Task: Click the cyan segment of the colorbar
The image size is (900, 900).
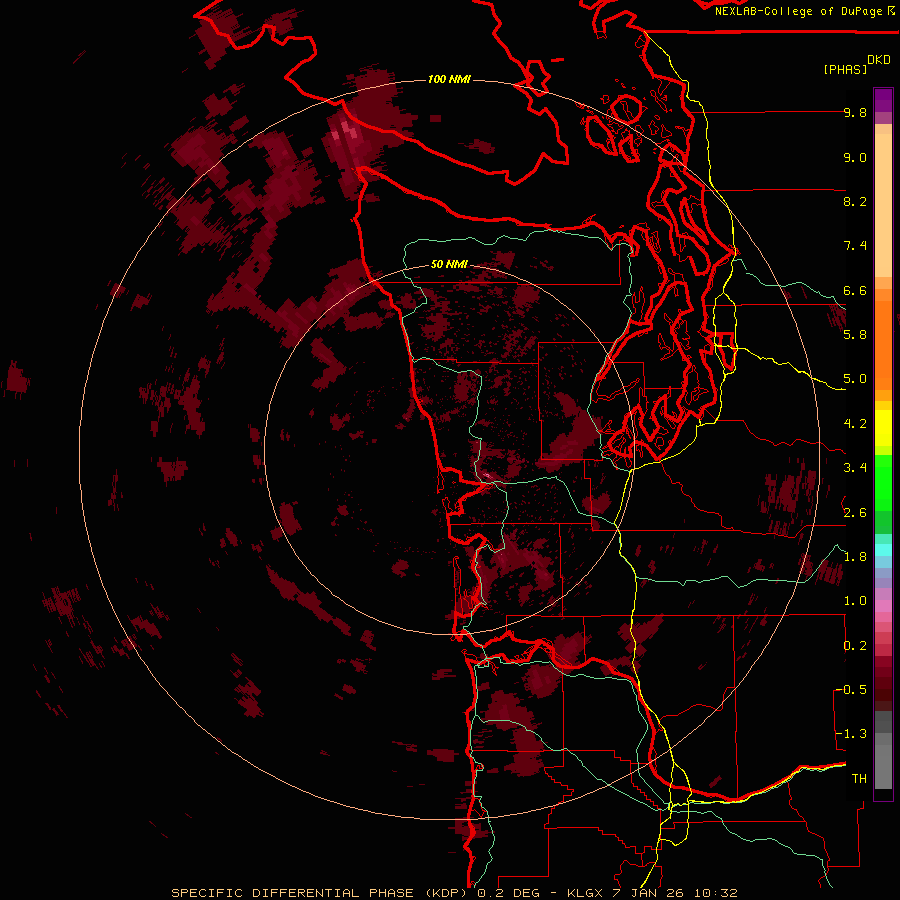Action: pyautogui.click(x=883, y=549)
